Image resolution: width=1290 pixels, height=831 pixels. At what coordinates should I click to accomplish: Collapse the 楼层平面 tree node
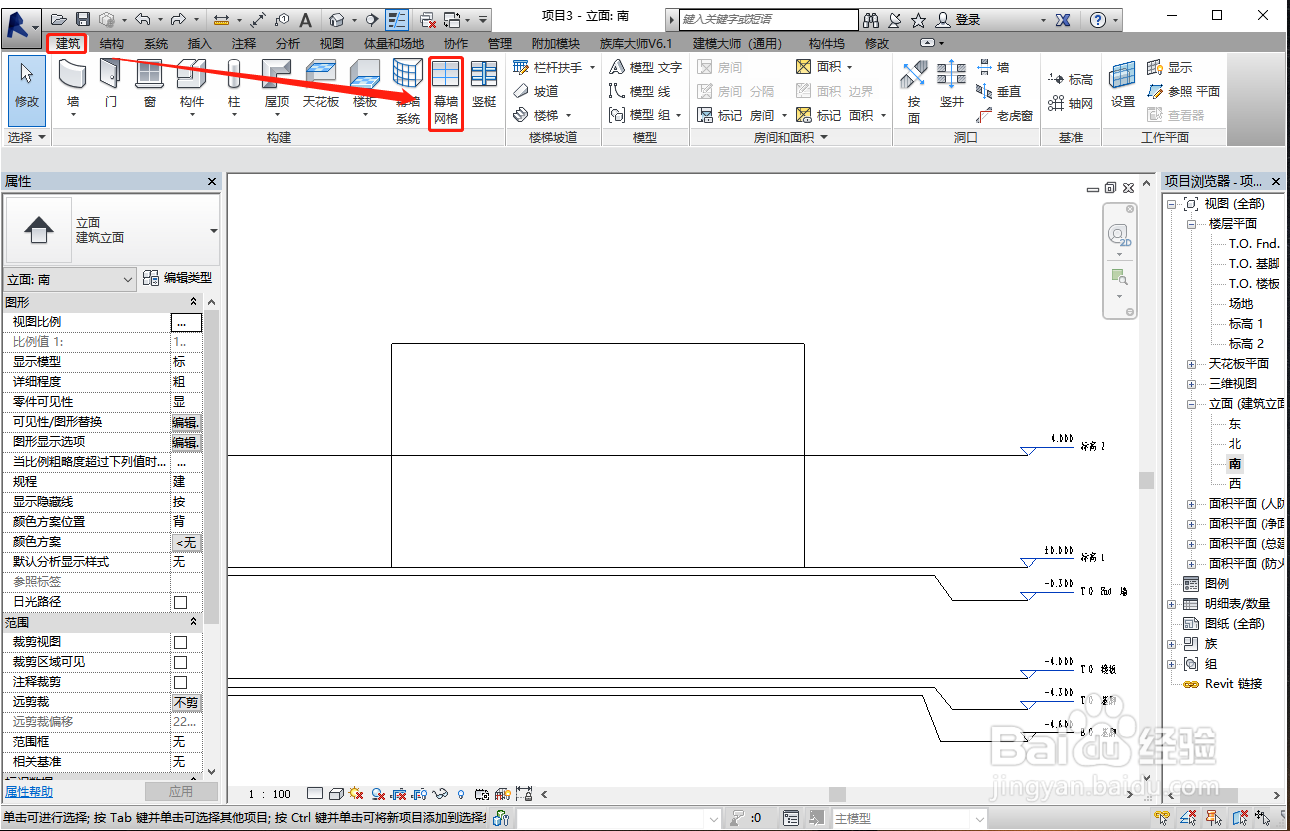[1191, 224]
